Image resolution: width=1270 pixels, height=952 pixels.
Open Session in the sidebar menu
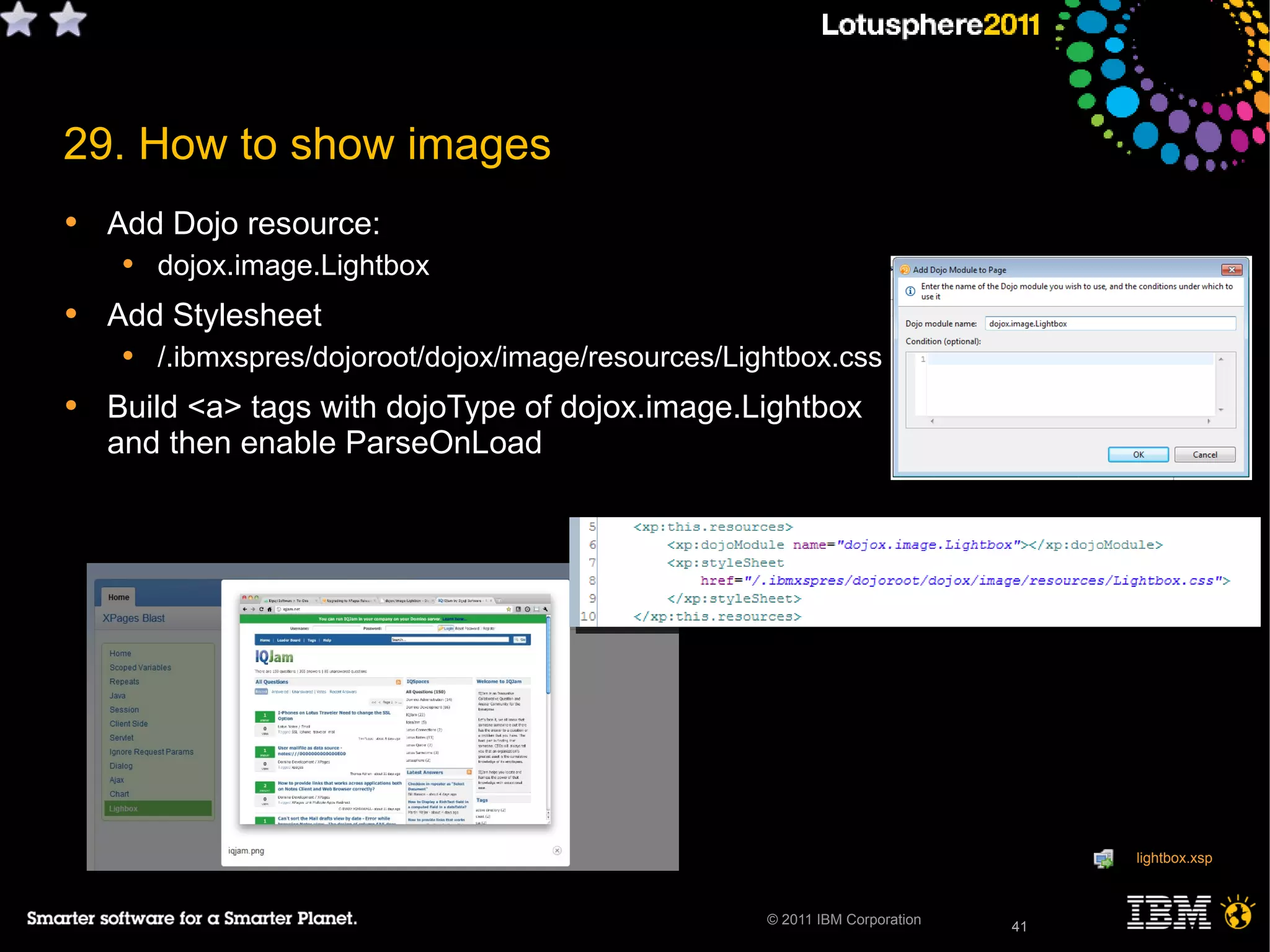pyautogui.click(x=124, y=710)
